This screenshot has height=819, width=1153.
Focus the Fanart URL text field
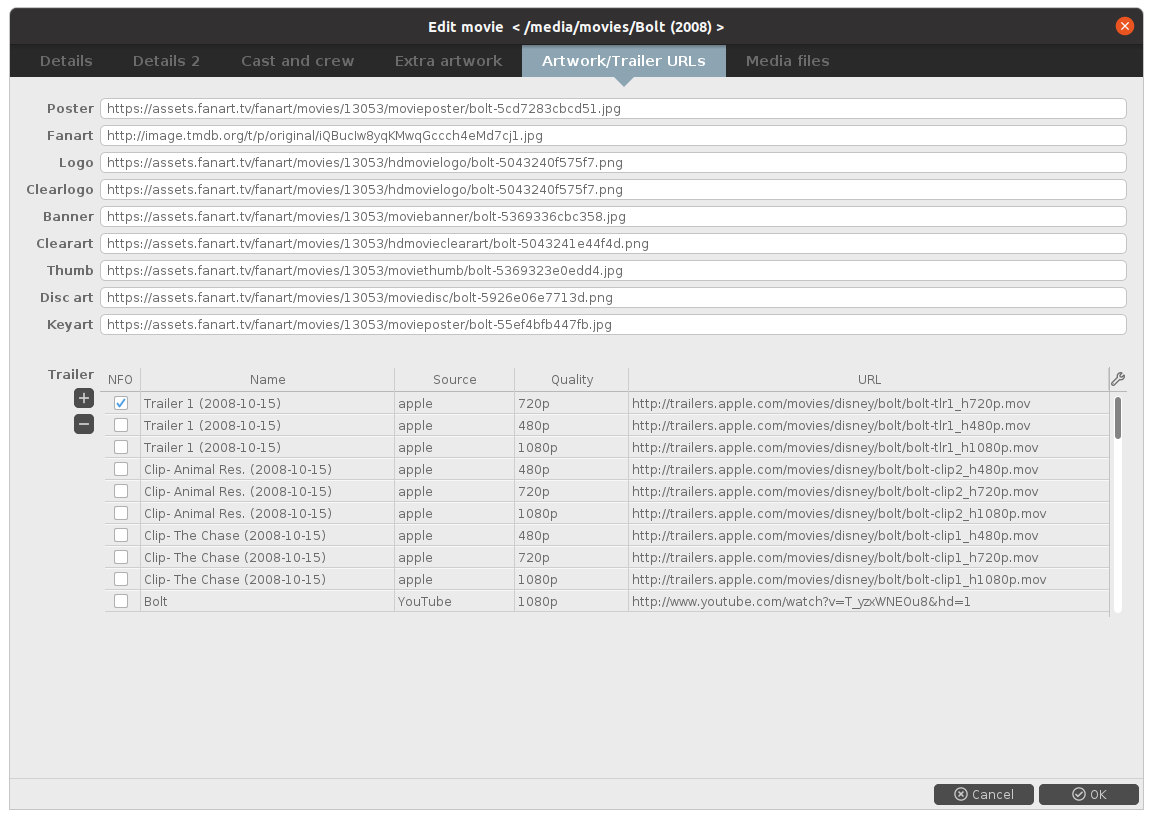tap(613, 135)
